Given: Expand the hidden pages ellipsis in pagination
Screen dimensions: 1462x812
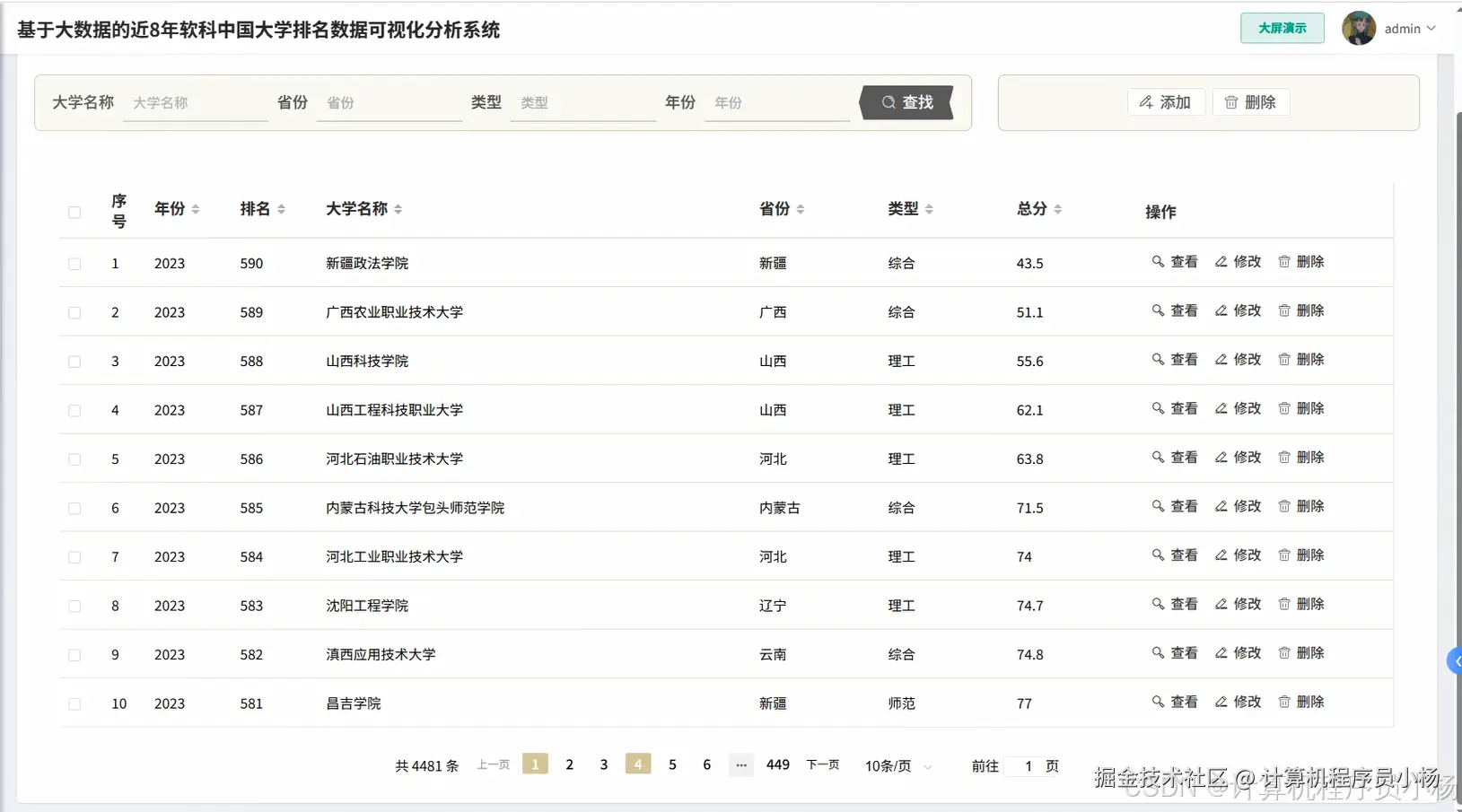Looking at the screenshot, I should tap(741, 764).
